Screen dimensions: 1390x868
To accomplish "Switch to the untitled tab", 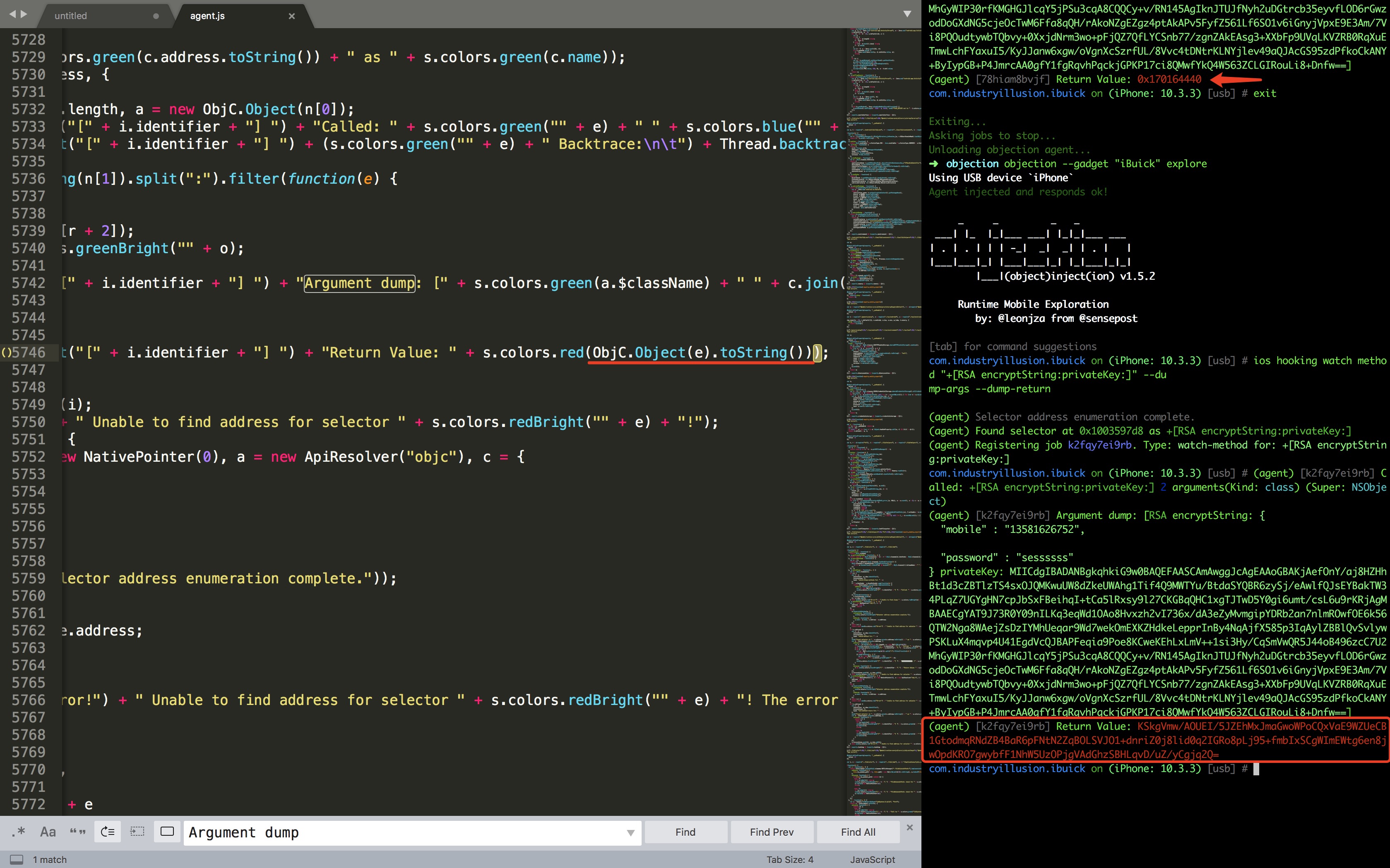I will coord(71,15).
